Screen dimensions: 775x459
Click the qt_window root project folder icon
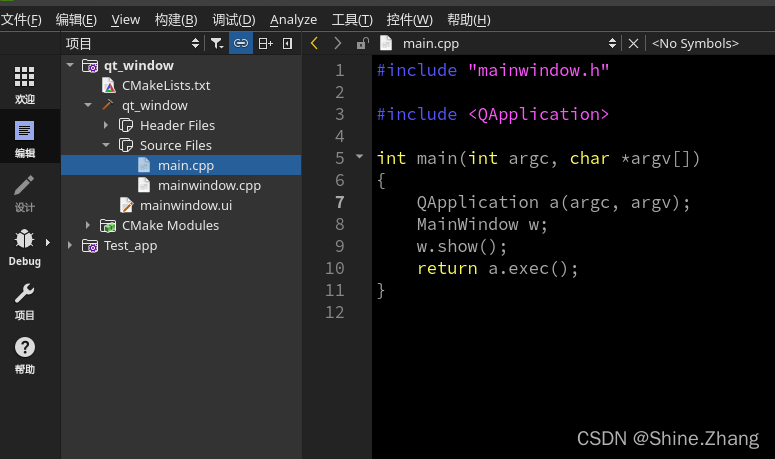pos(90,65)
